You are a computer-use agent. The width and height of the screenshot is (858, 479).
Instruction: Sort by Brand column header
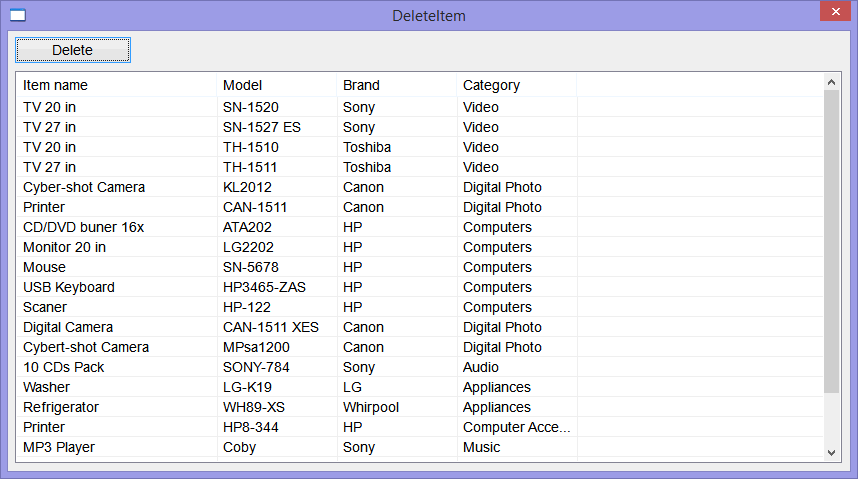(396, 85)
